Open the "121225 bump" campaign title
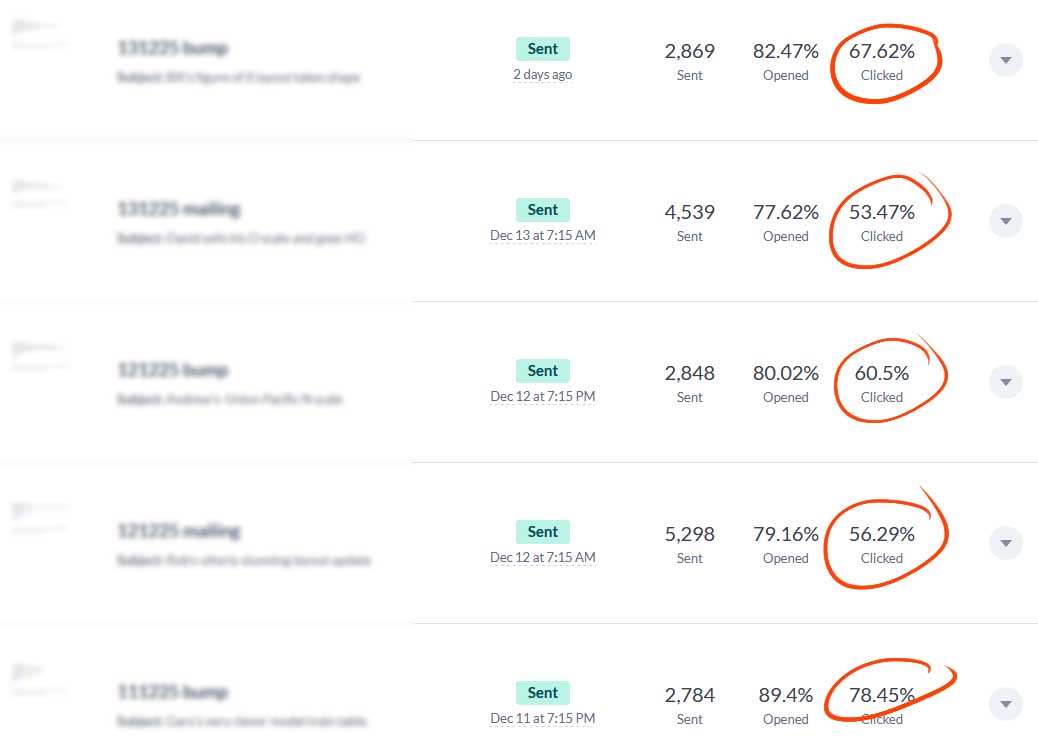 173,370
